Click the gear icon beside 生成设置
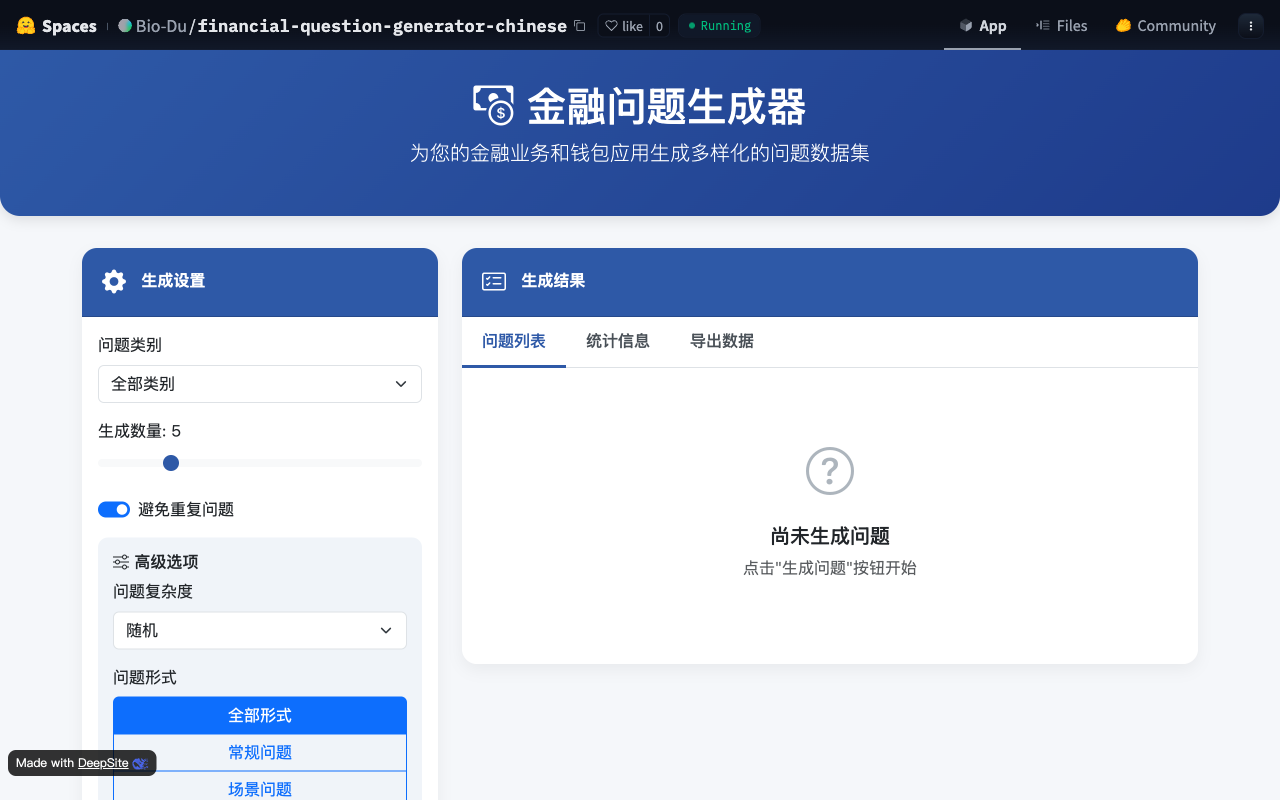Viewport: 1280px width, 800px height. 114,281
